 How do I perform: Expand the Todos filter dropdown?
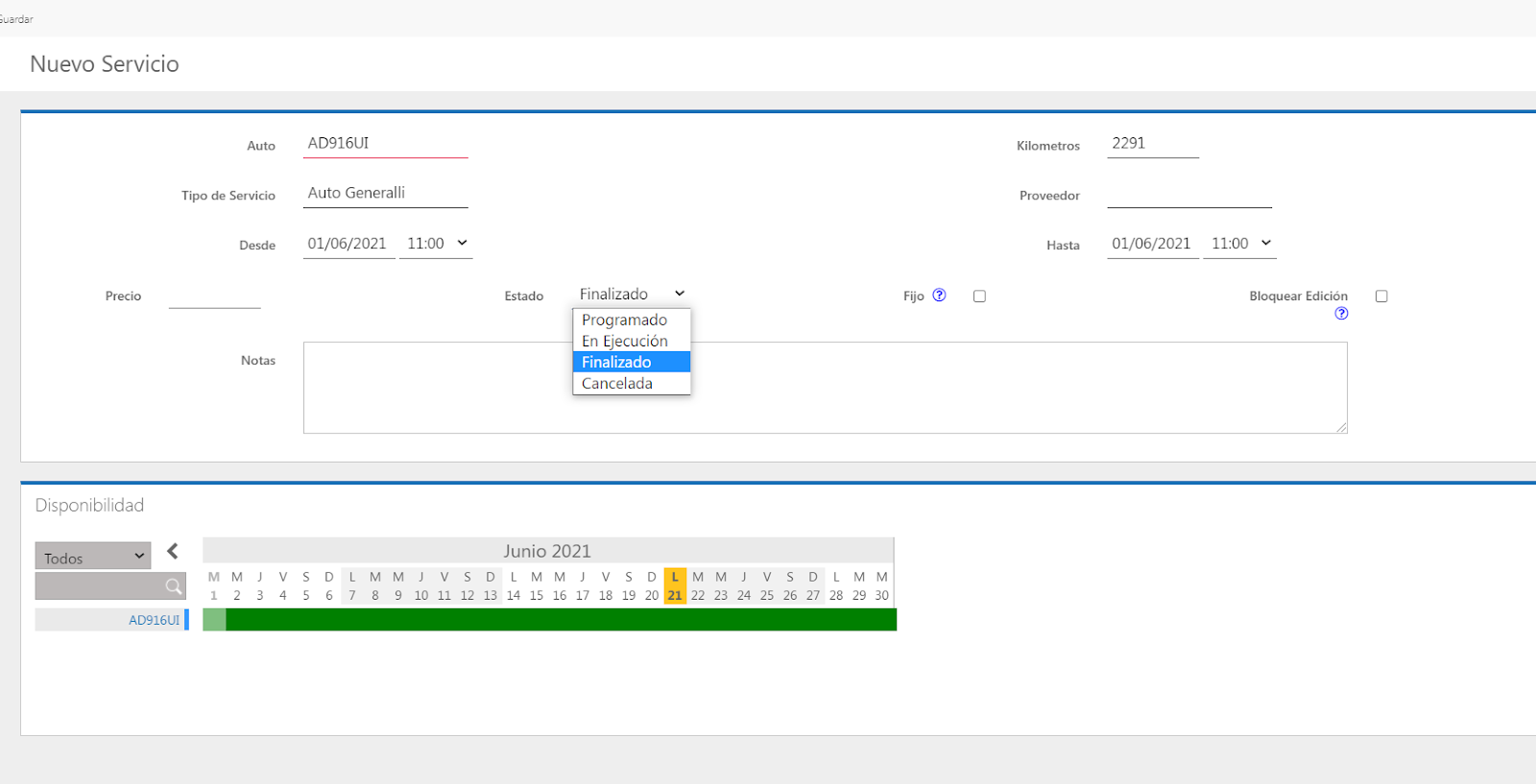[x=93, y=557]
